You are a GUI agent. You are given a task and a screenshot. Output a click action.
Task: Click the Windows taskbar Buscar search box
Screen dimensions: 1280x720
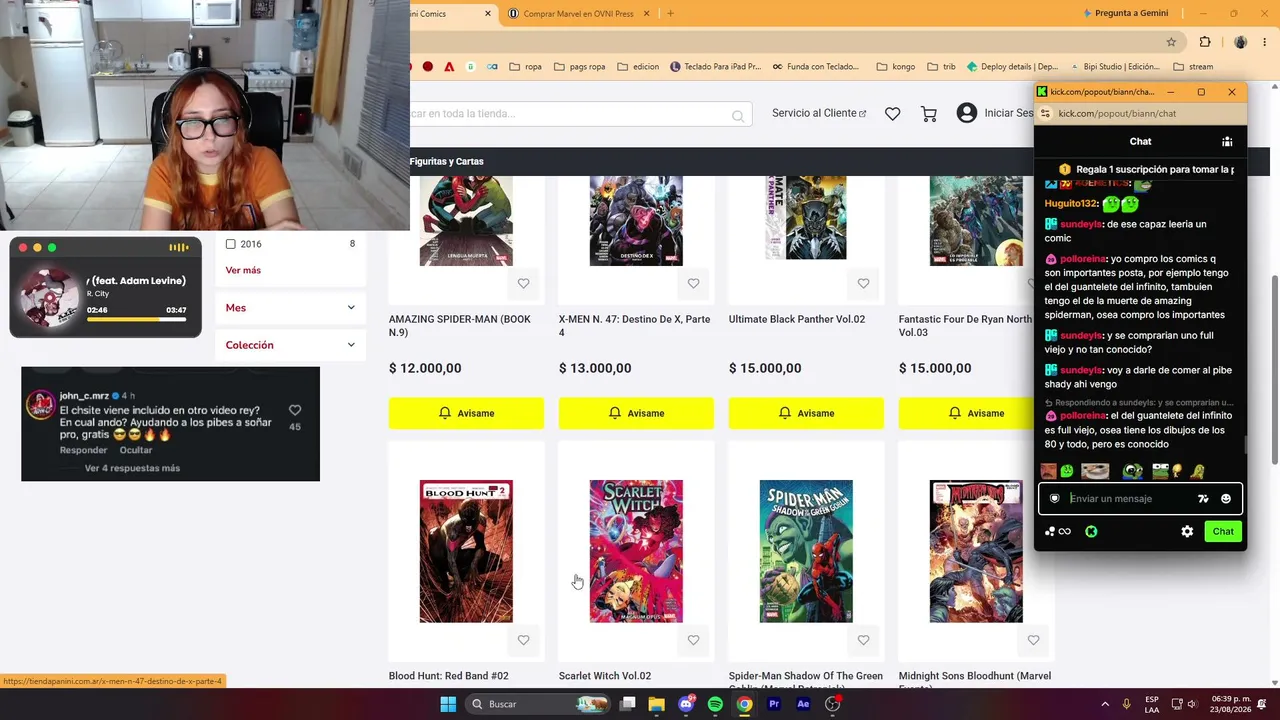click(x=536, y=704)
